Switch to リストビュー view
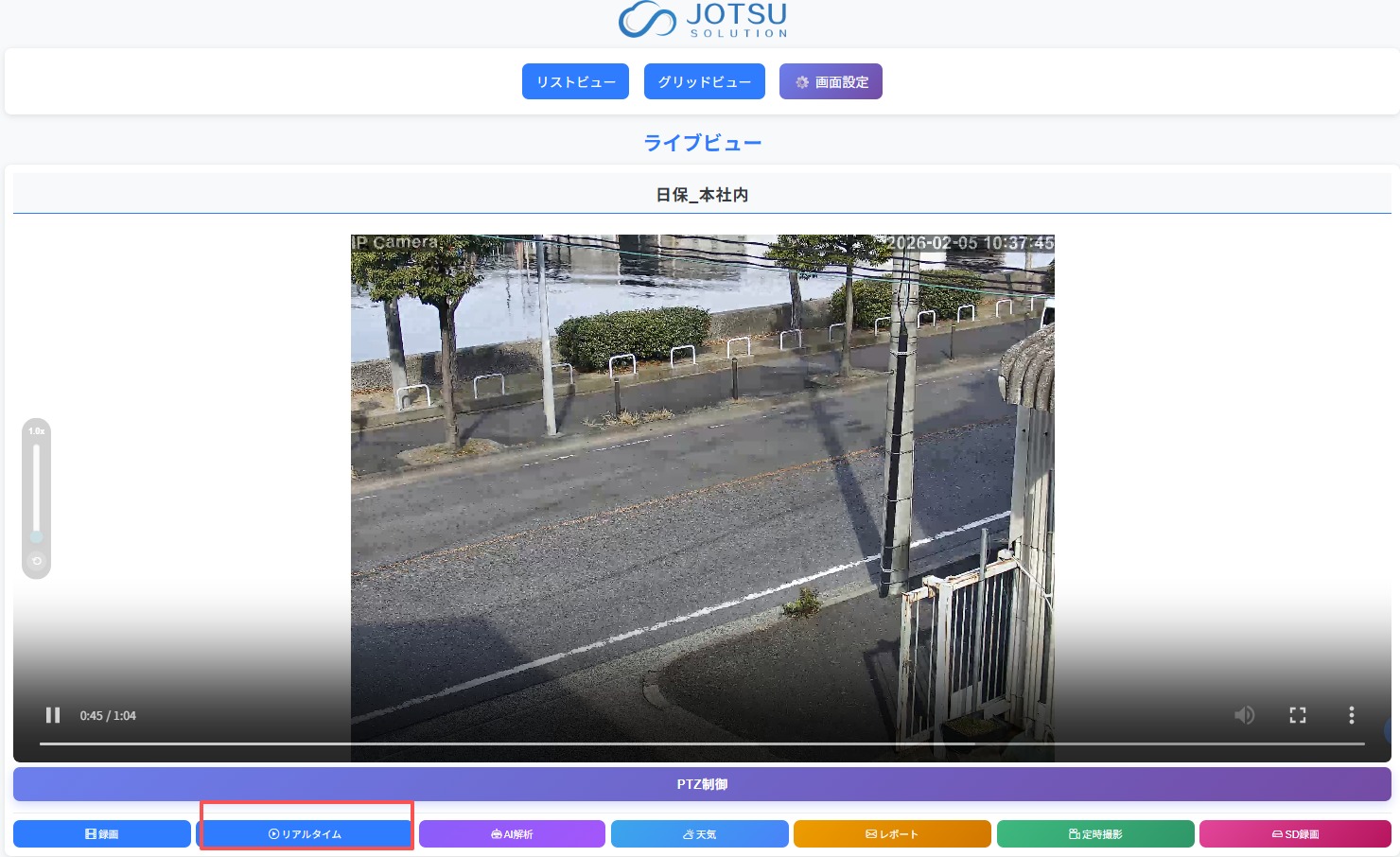Screen dimensions: 1400x857 click(575, 81)
